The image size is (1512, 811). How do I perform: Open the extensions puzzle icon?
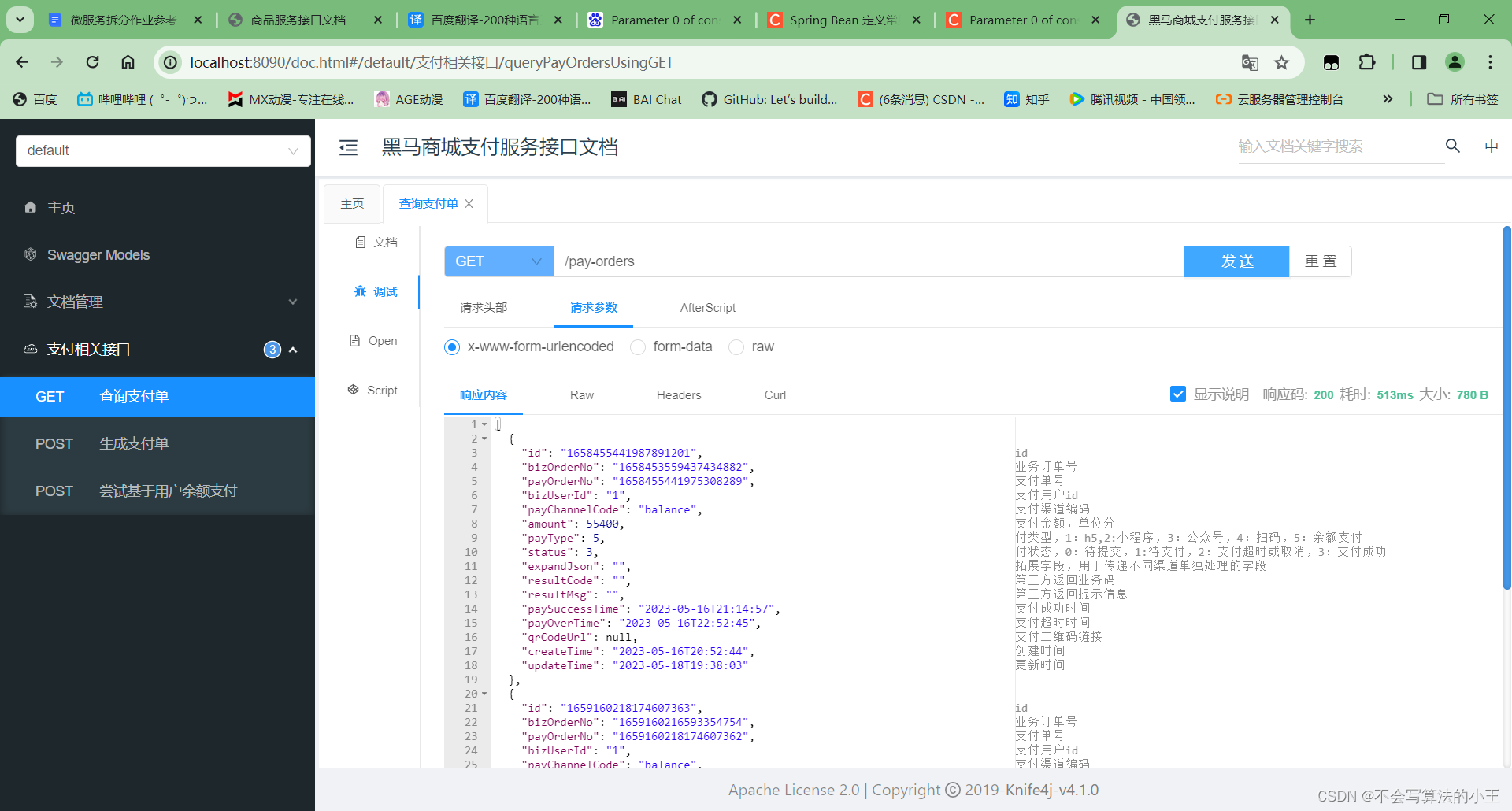[x=1367, y=62]
